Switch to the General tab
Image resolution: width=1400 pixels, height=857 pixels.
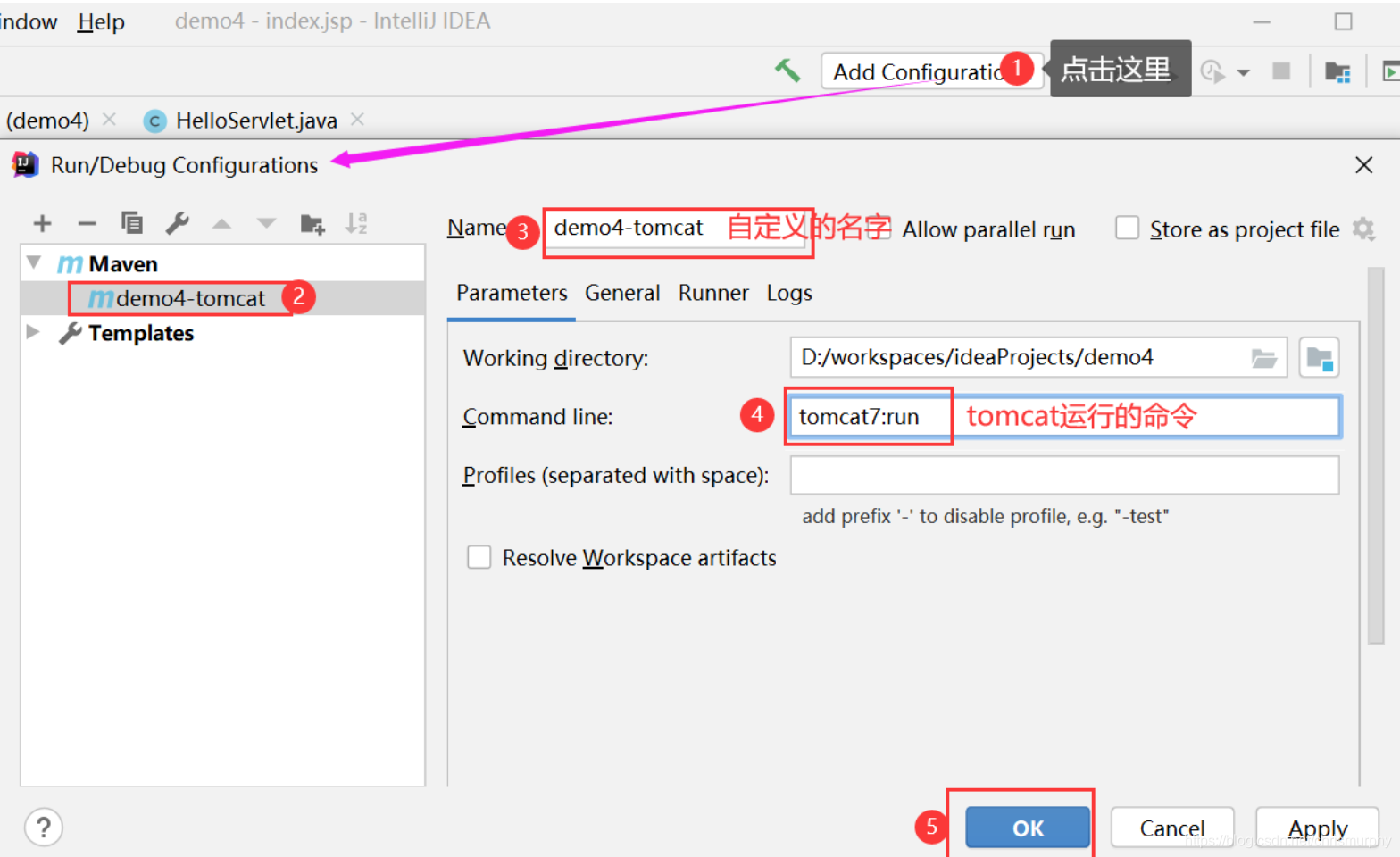(x=622, y=293)
